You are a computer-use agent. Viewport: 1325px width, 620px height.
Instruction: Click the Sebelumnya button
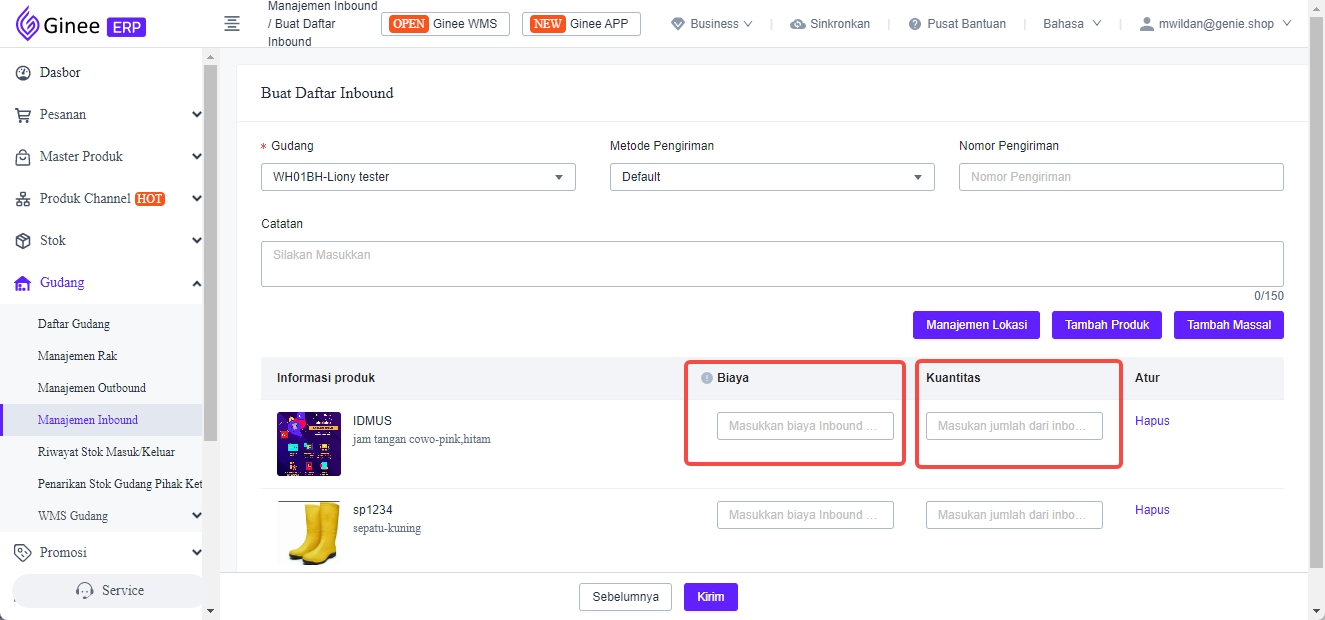point(625,597)
